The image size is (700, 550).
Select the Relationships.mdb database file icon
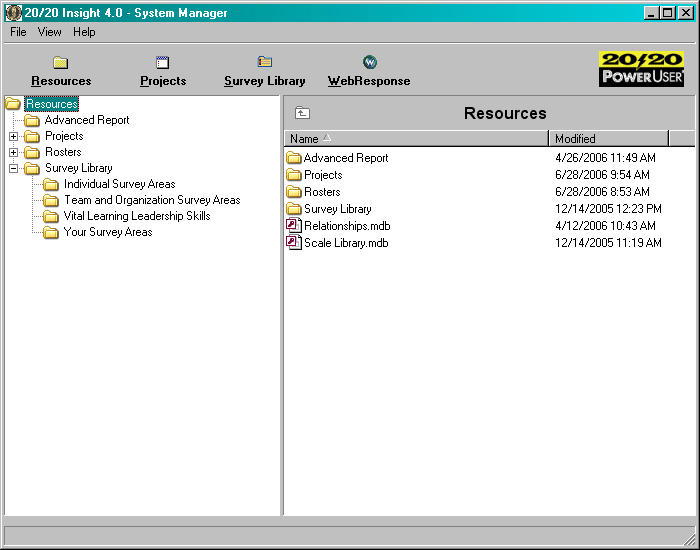click(293, 225)
